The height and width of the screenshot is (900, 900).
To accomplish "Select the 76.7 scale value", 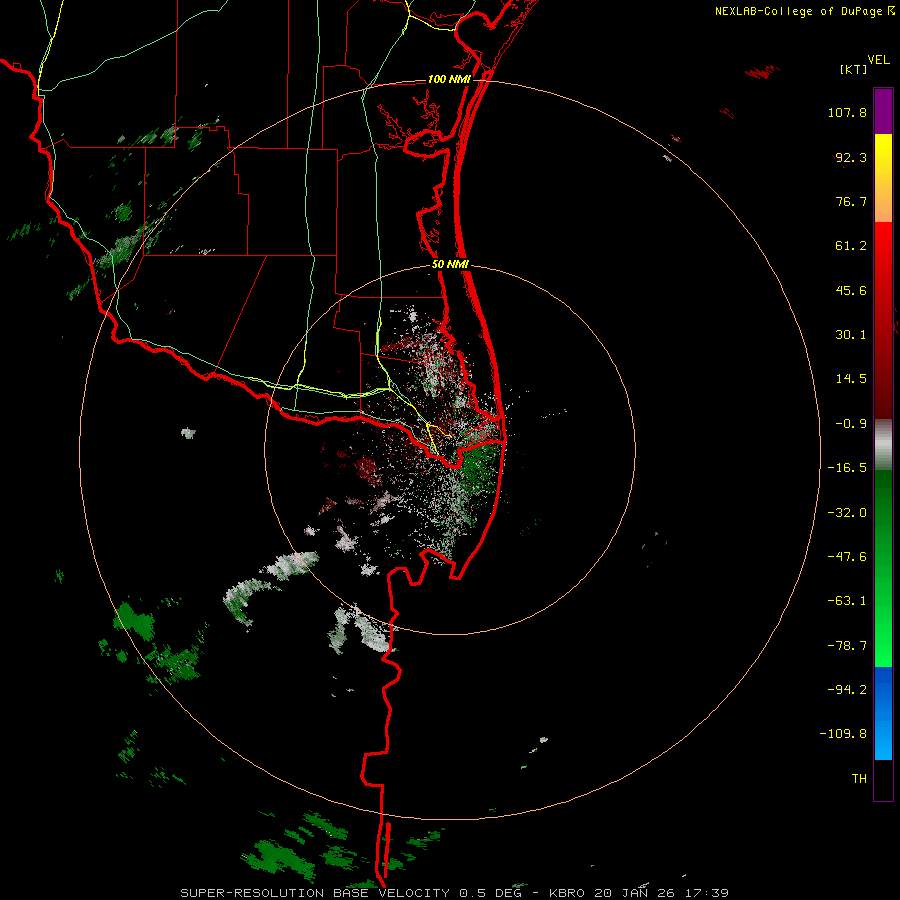I will tap(851, 201).
